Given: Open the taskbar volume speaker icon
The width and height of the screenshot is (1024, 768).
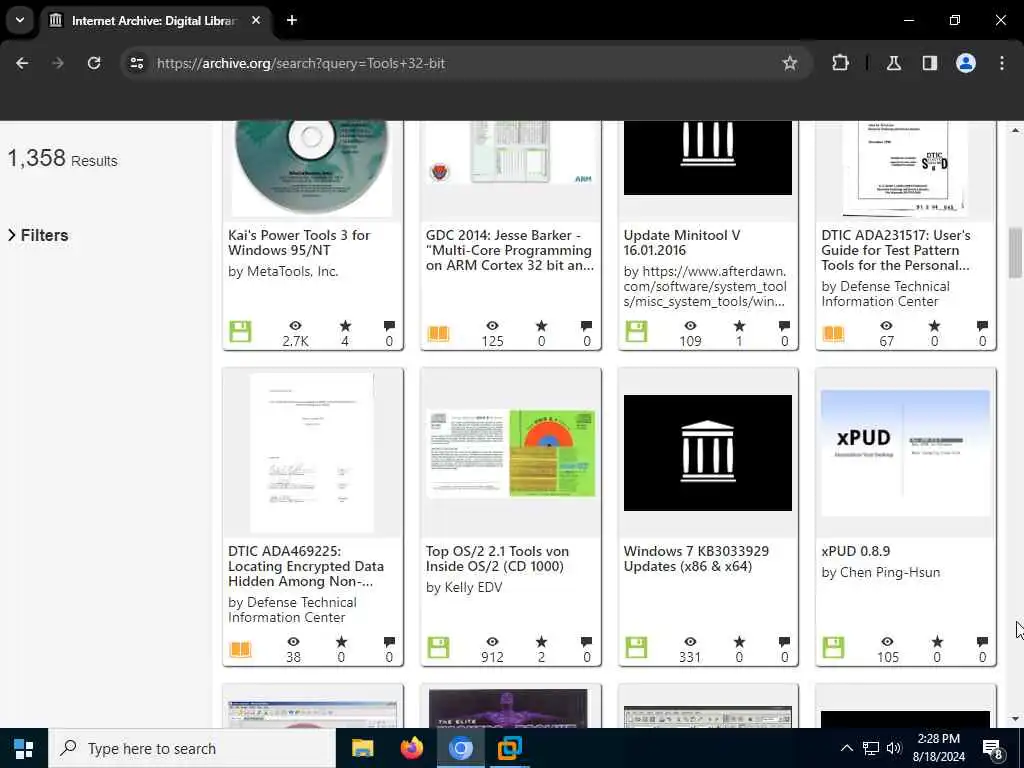Looking at the screenshot, I should (x=894, y=748).
